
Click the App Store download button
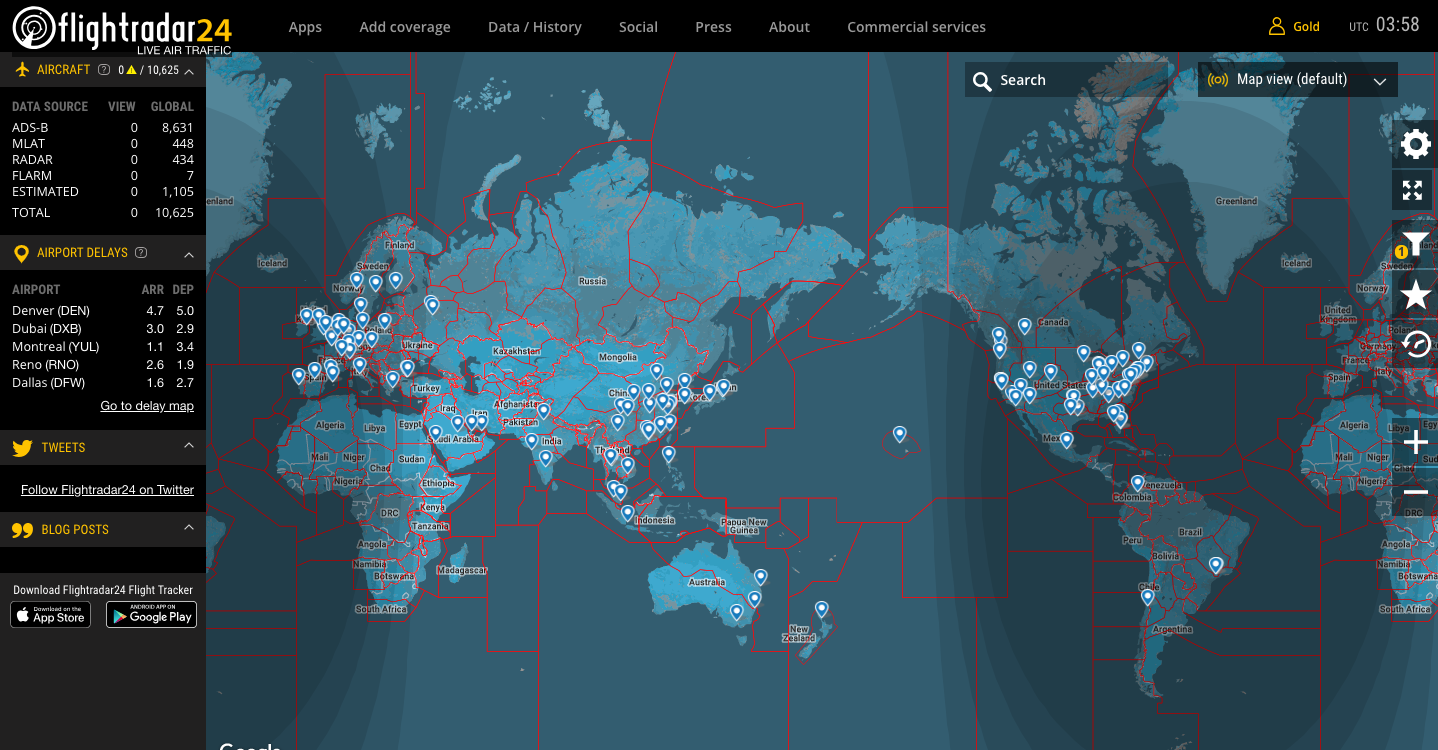point(51,615)
